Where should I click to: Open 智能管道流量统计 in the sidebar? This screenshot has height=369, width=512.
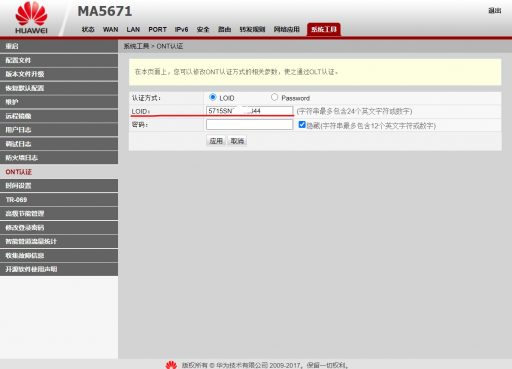click(x=59, y=241)
